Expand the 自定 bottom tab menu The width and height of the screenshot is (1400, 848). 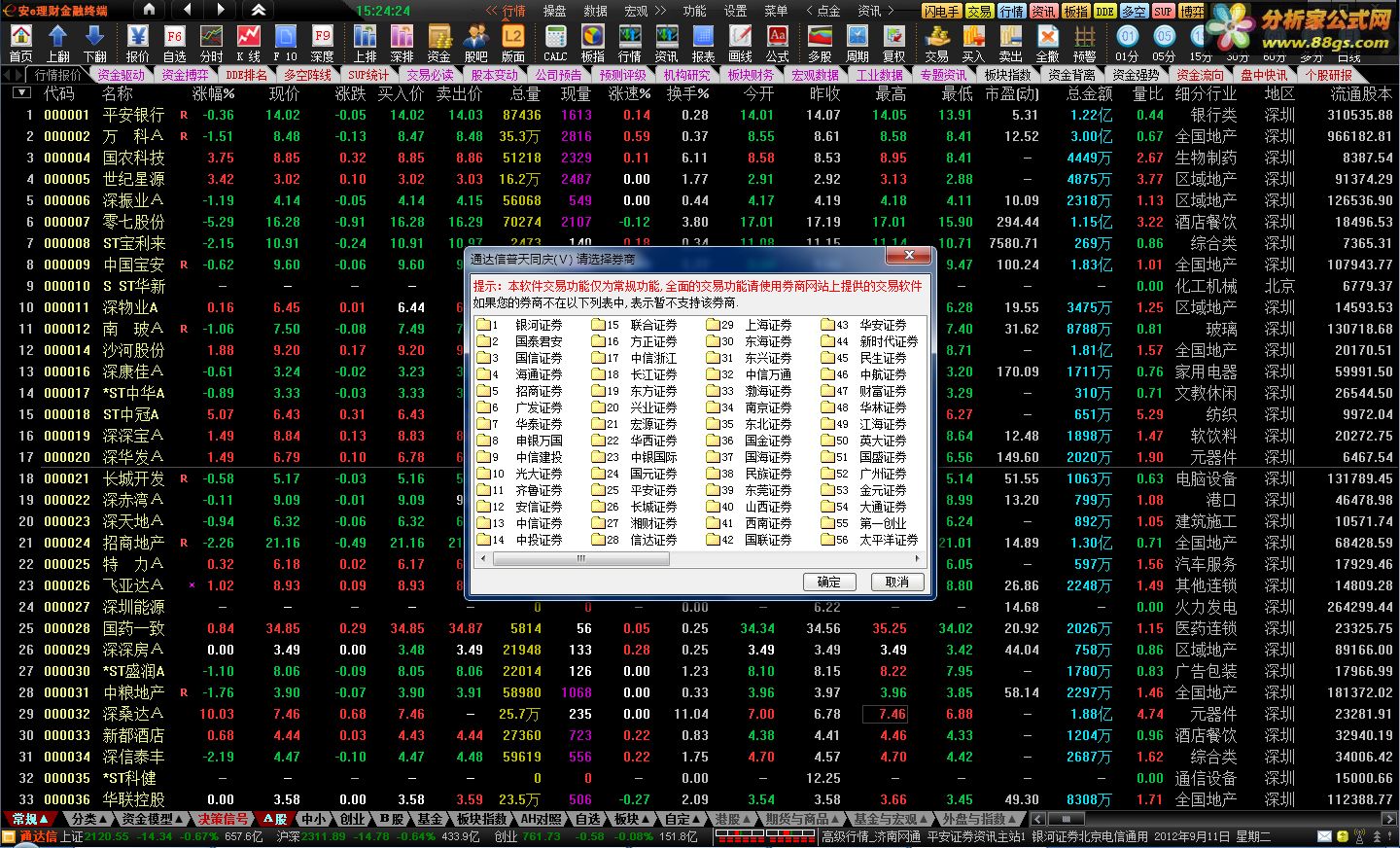[x=682, y=819]
